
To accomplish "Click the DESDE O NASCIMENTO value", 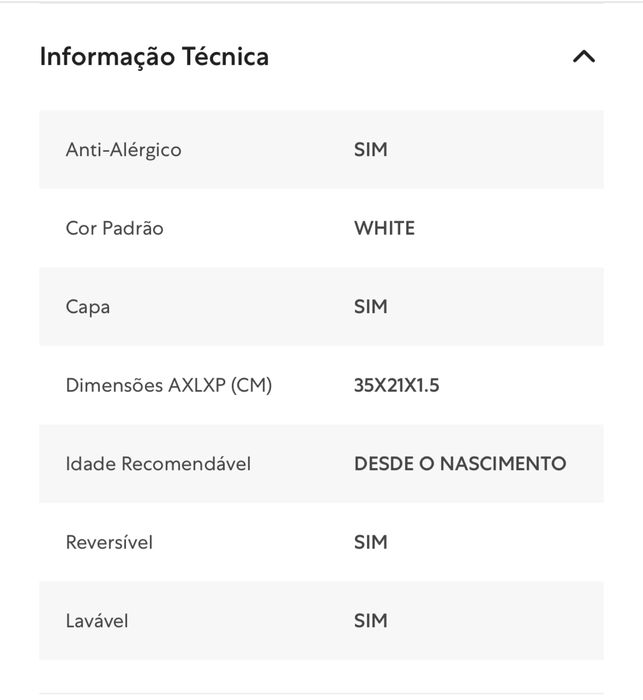I will [x=460, y=464].
